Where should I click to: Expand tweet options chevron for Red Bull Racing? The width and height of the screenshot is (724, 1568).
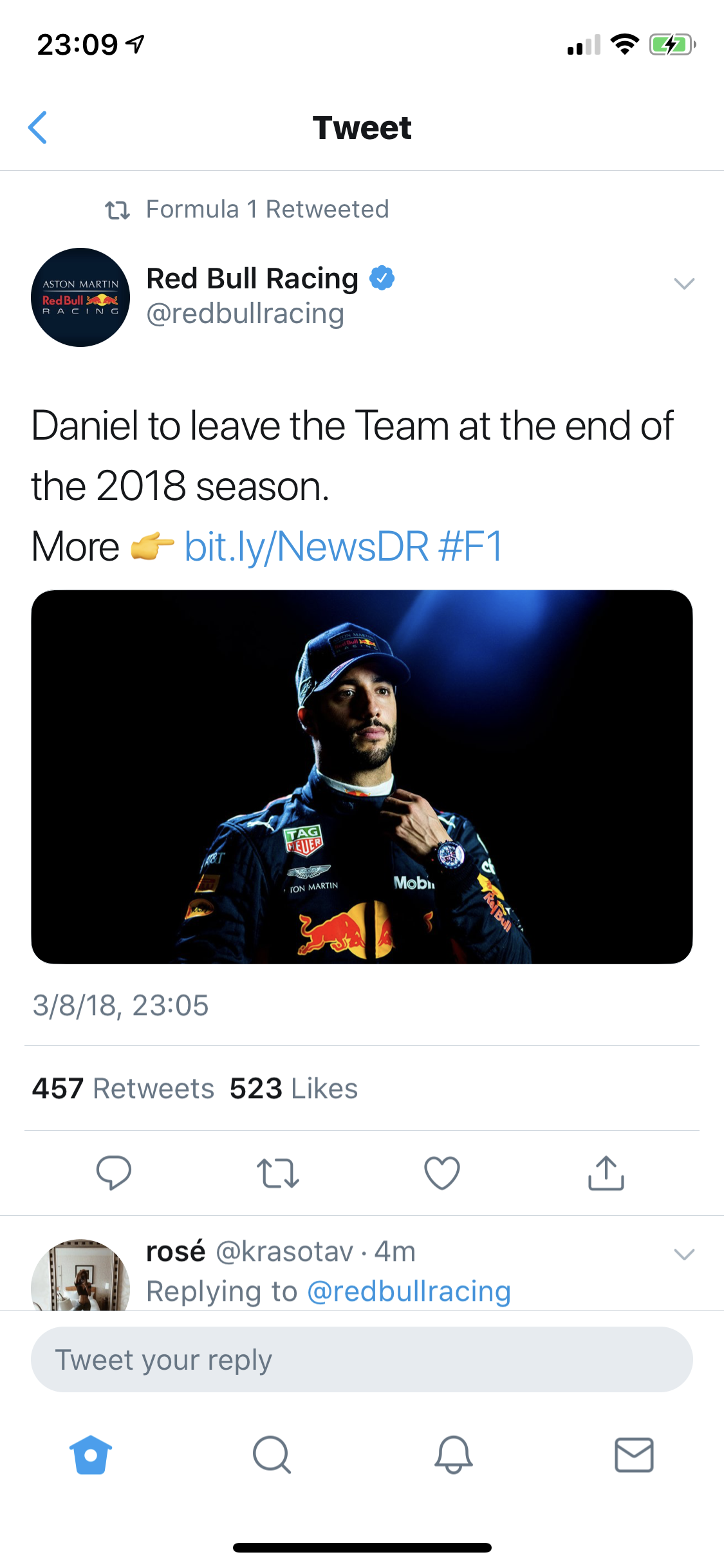[x=683, y=283]
